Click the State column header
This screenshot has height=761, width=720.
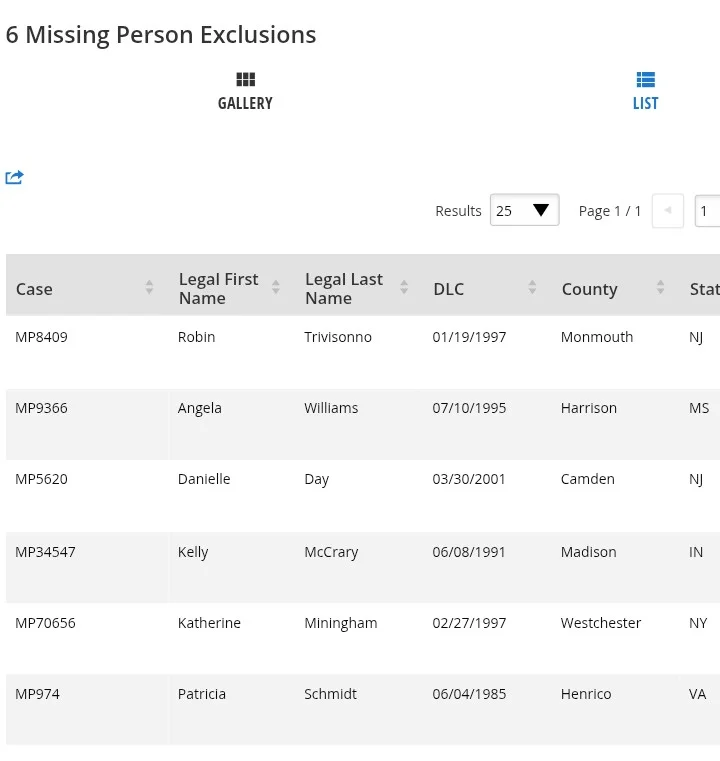(x=704, y=289)
